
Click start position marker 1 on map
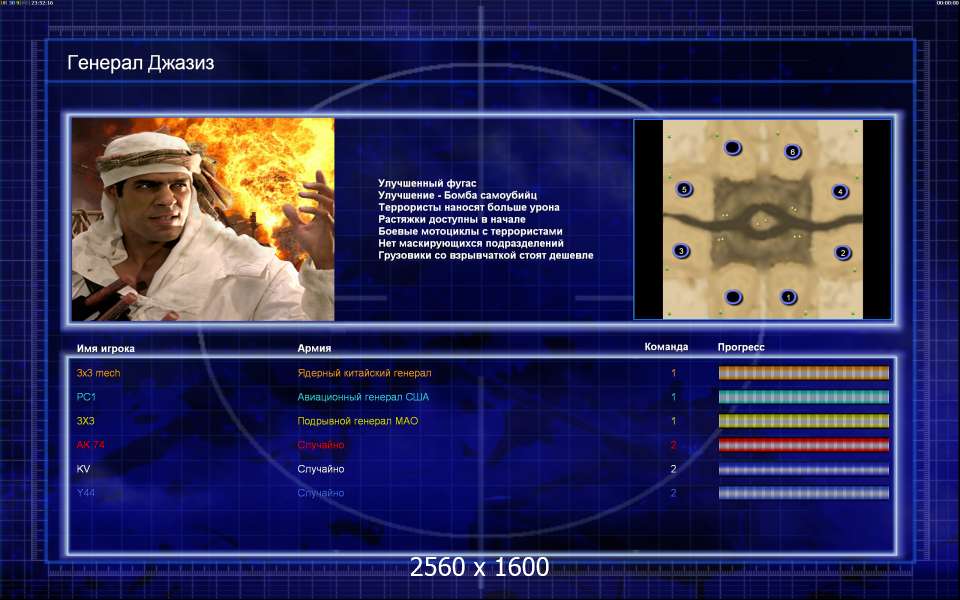click(788, 296)
